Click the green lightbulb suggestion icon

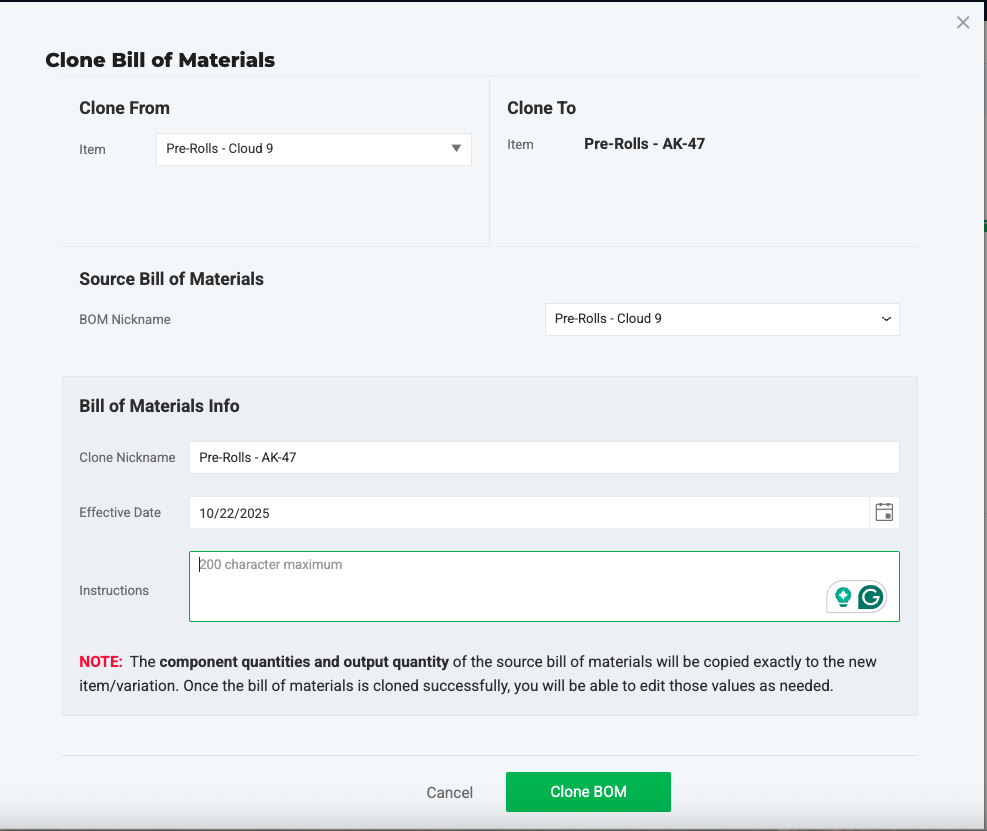point(843,598)
